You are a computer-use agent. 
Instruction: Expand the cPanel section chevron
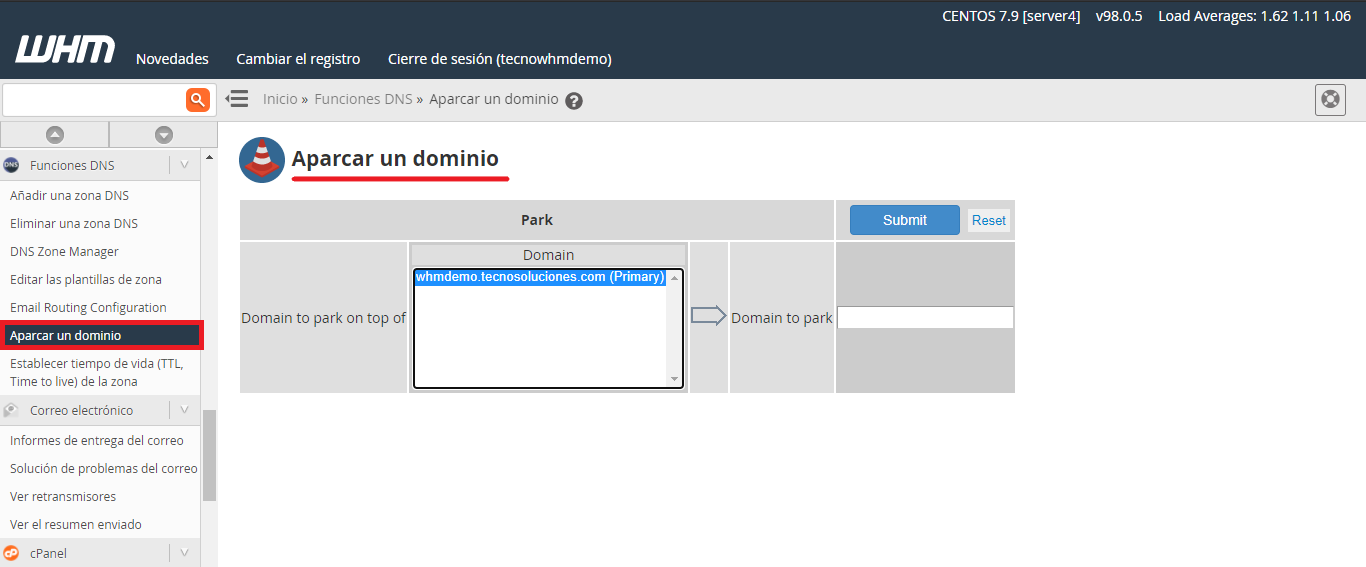[184, 553]
